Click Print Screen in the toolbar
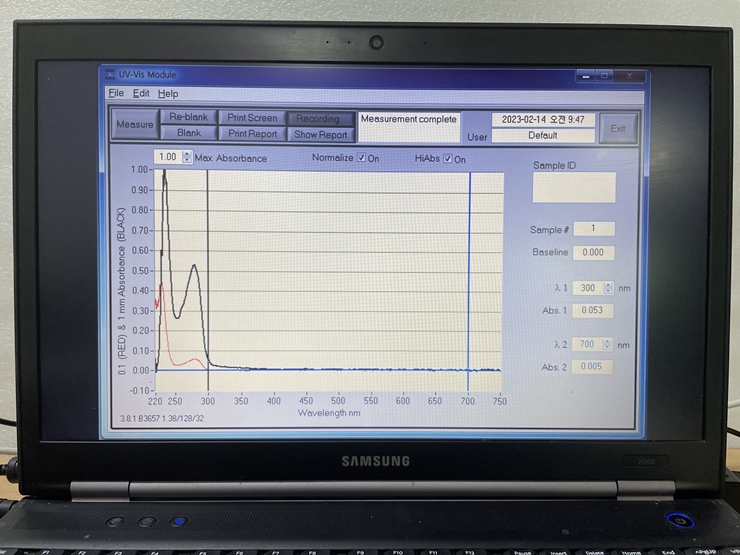Screen dimensions: 740x555 [252, 118]
